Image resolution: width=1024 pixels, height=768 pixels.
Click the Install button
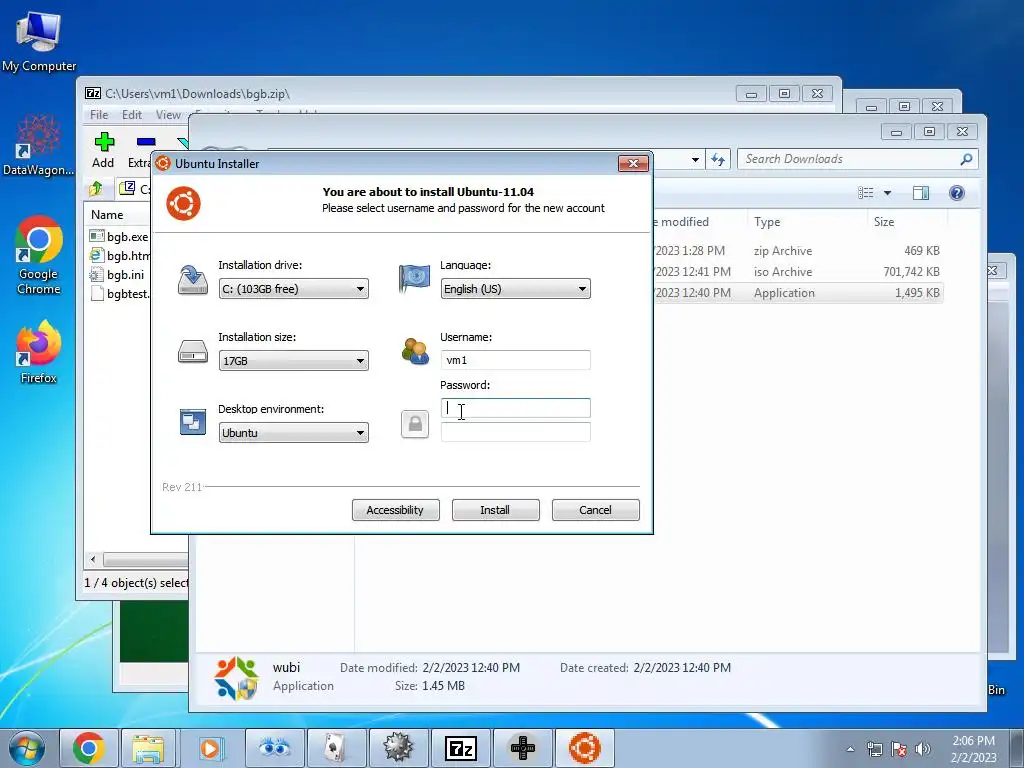(x=495, y=510)
